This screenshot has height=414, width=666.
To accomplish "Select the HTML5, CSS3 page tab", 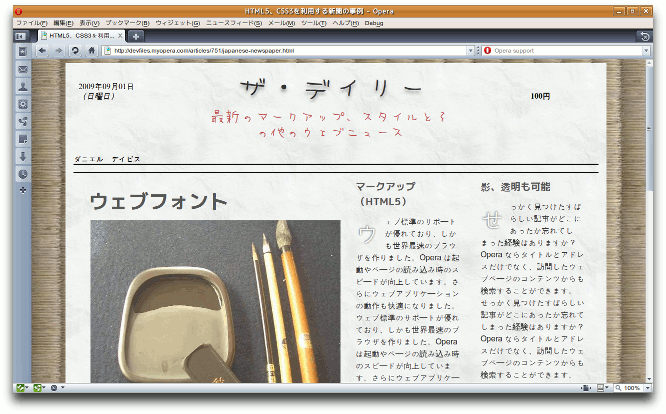I will point(82,36).
